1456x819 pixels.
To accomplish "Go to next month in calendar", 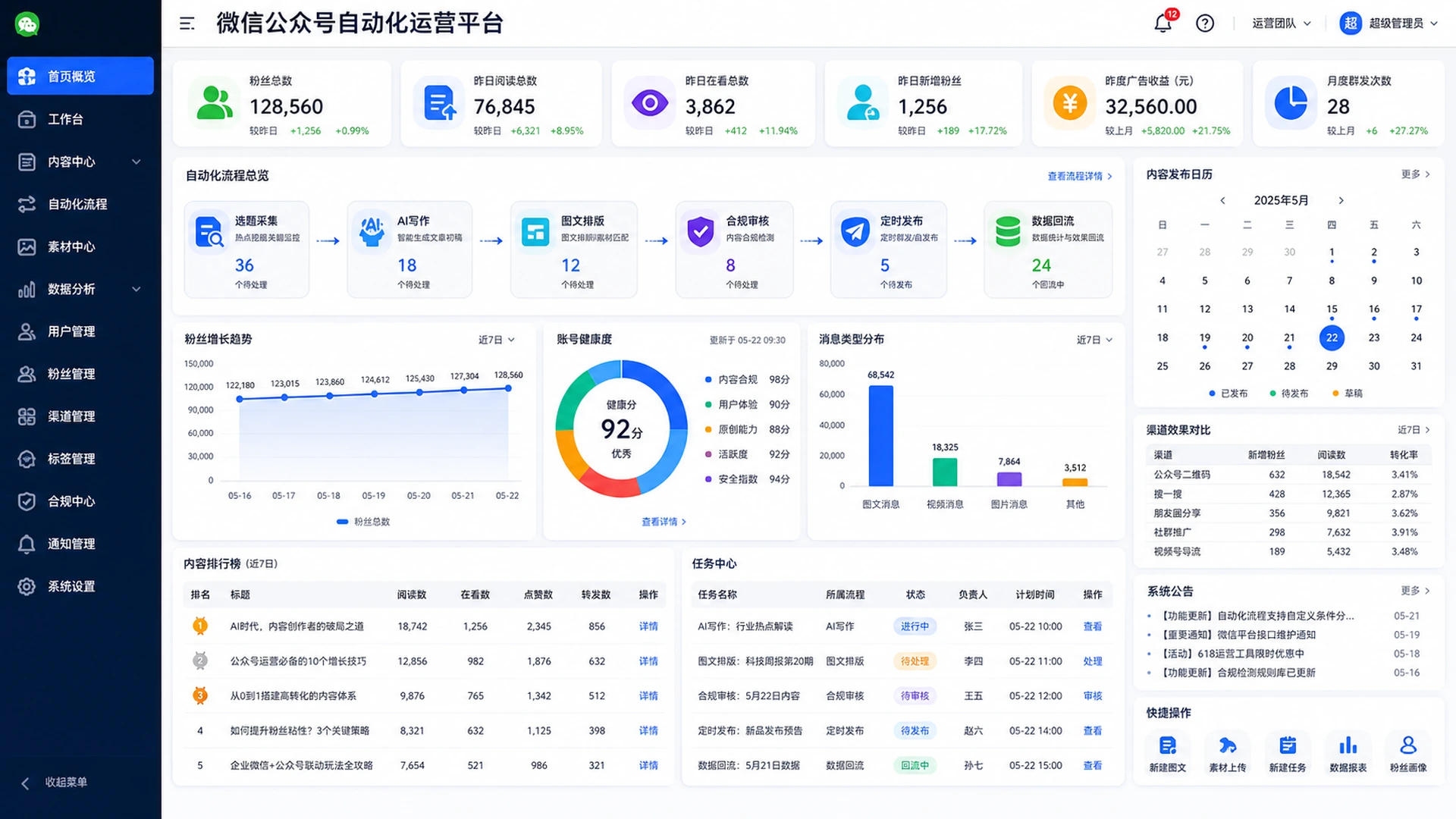I will (1341, 201).
